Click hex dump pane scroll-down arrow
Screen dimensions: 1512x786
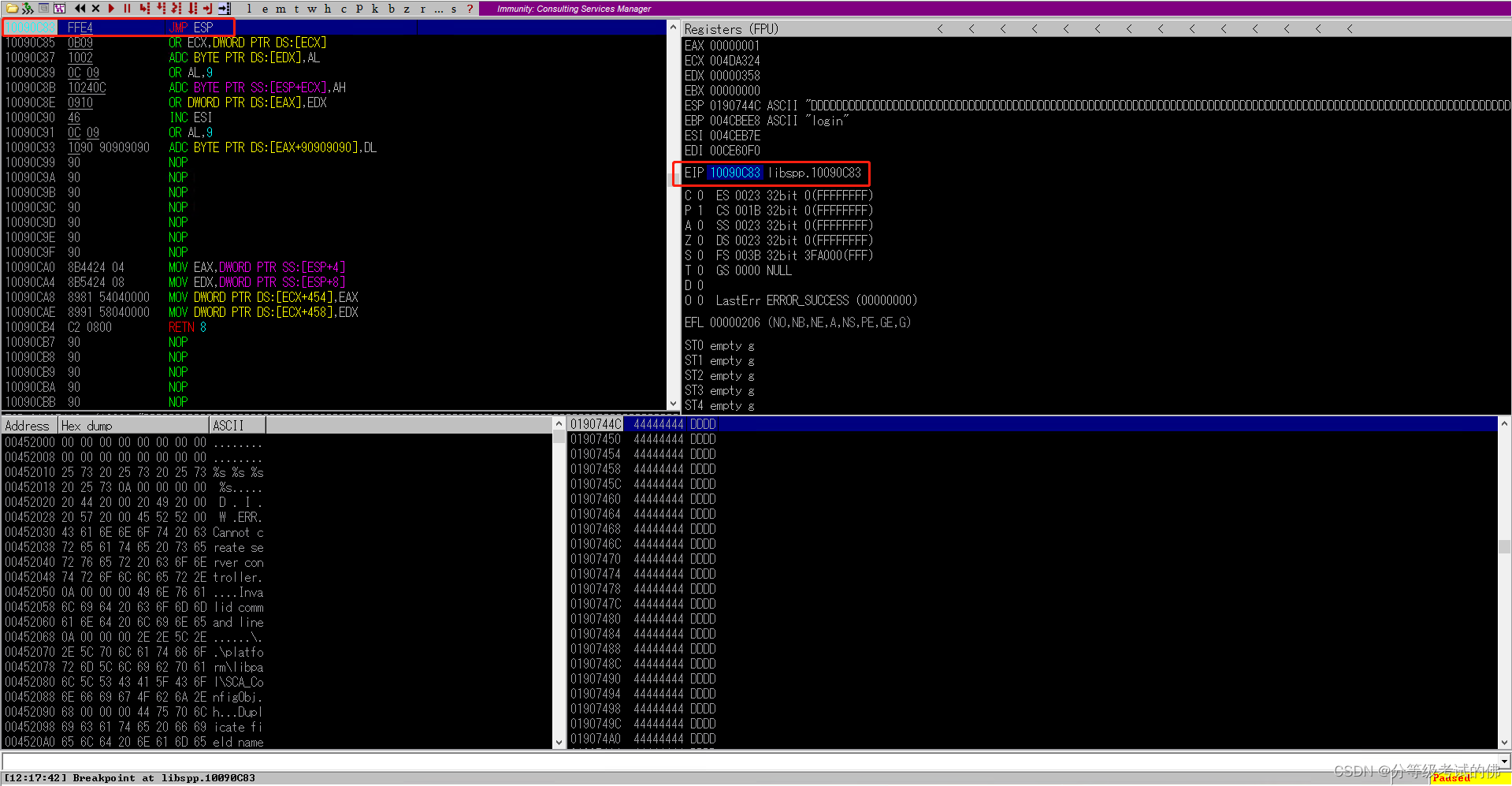click(x=559, y=742)
